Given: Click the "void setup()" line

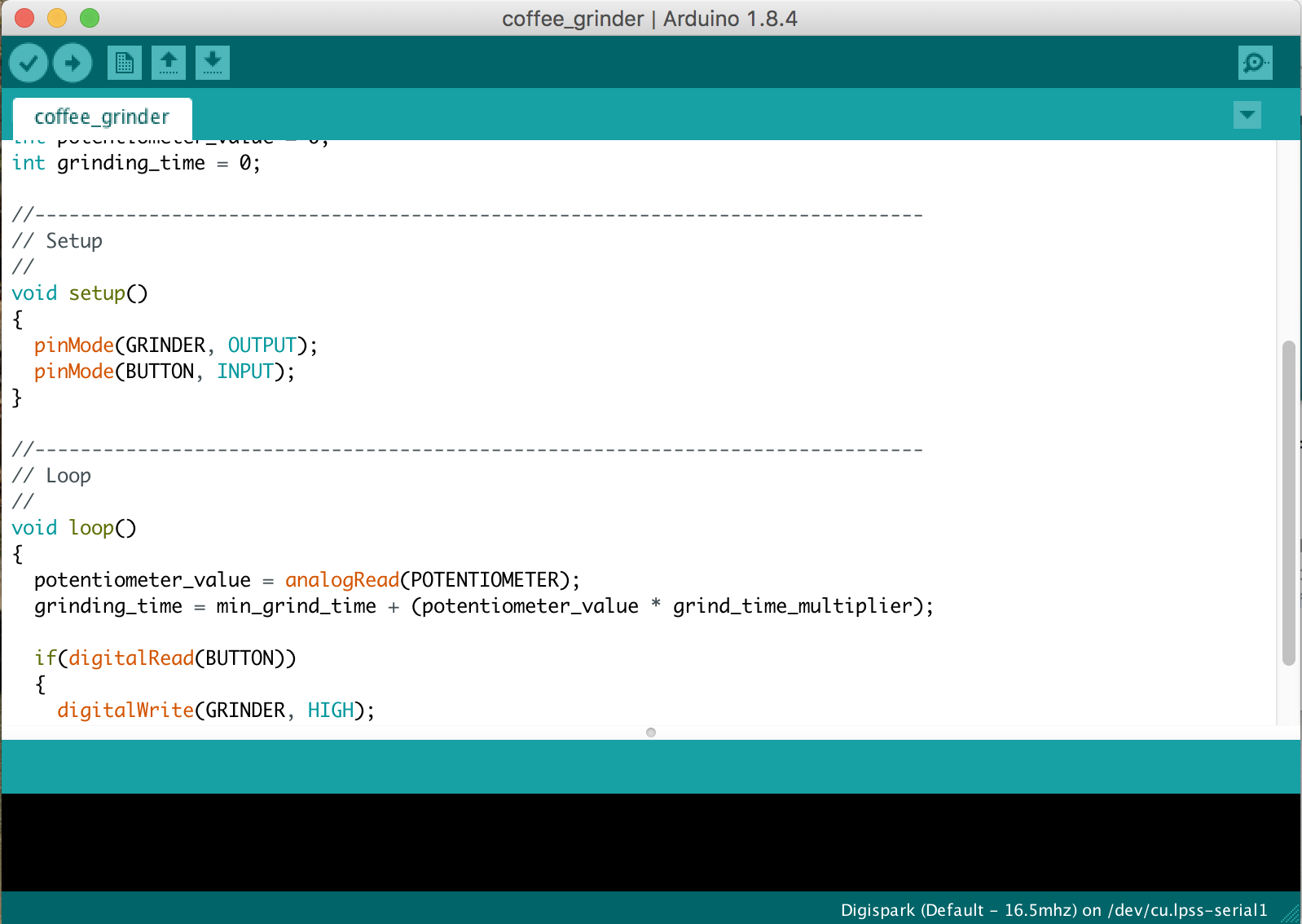Looking at the screenshot, I should 80,293.
